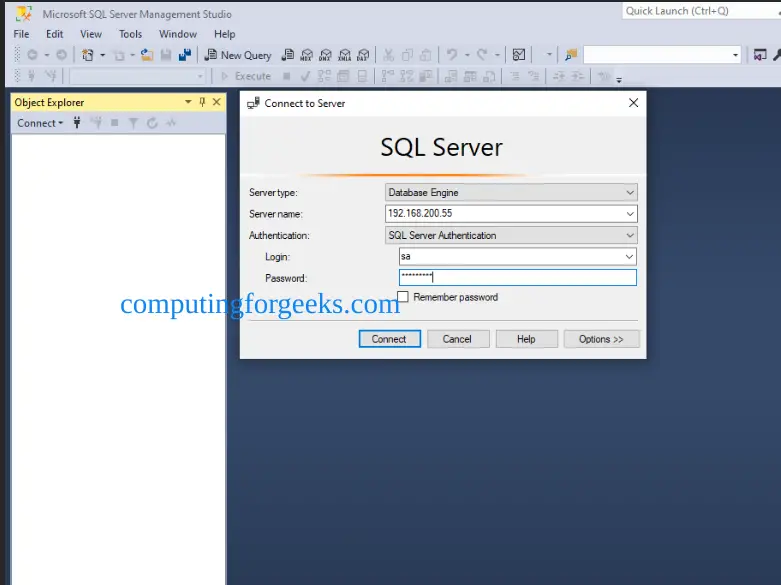
Task: Open the Edit menu
Action: 55,34
